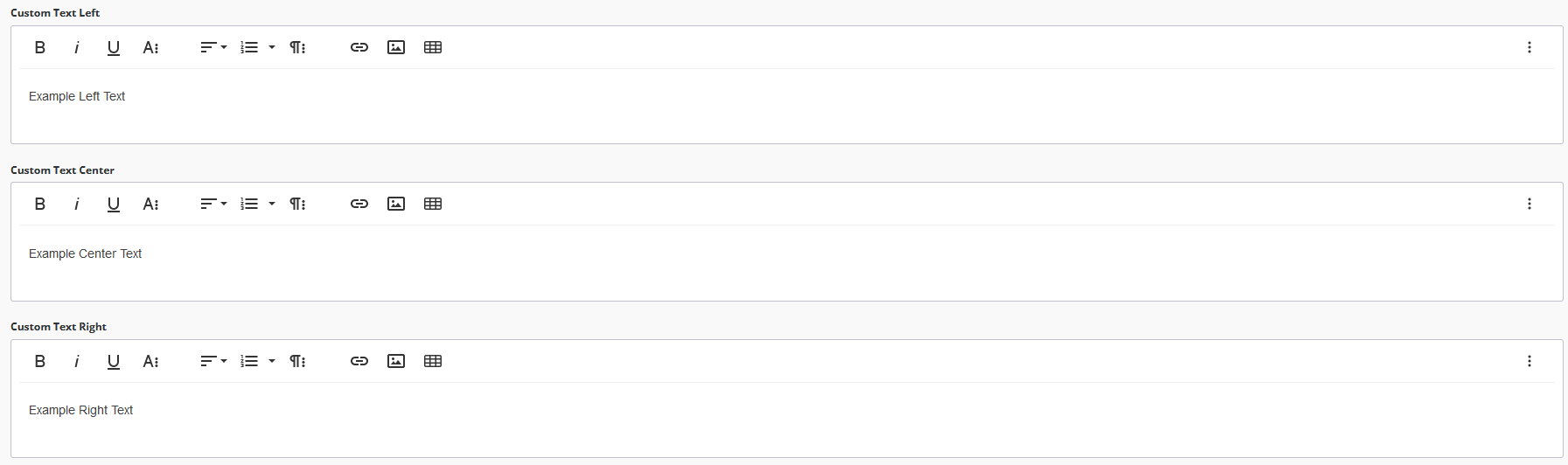
Task: Open the three-dot more menu in Custom Text Left
Action: point(1530,47)
